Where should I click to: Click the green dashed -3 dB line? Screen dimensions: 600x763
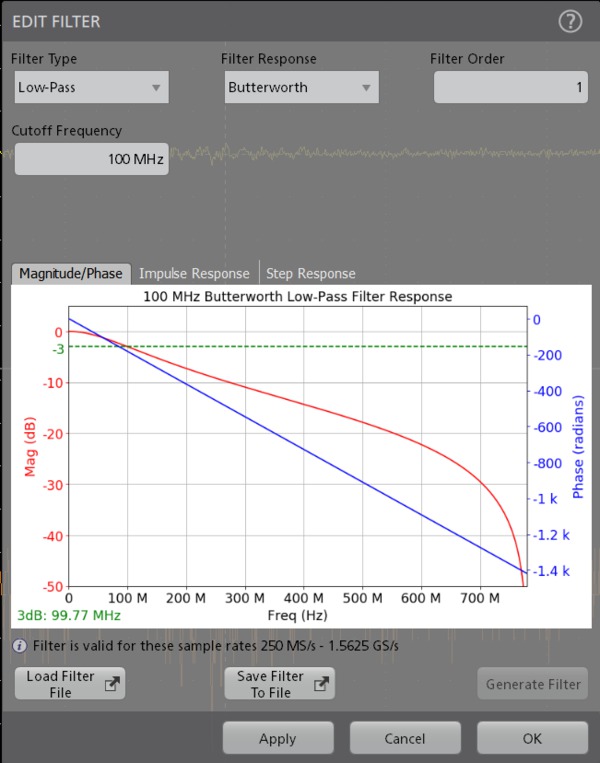point(300,347)
